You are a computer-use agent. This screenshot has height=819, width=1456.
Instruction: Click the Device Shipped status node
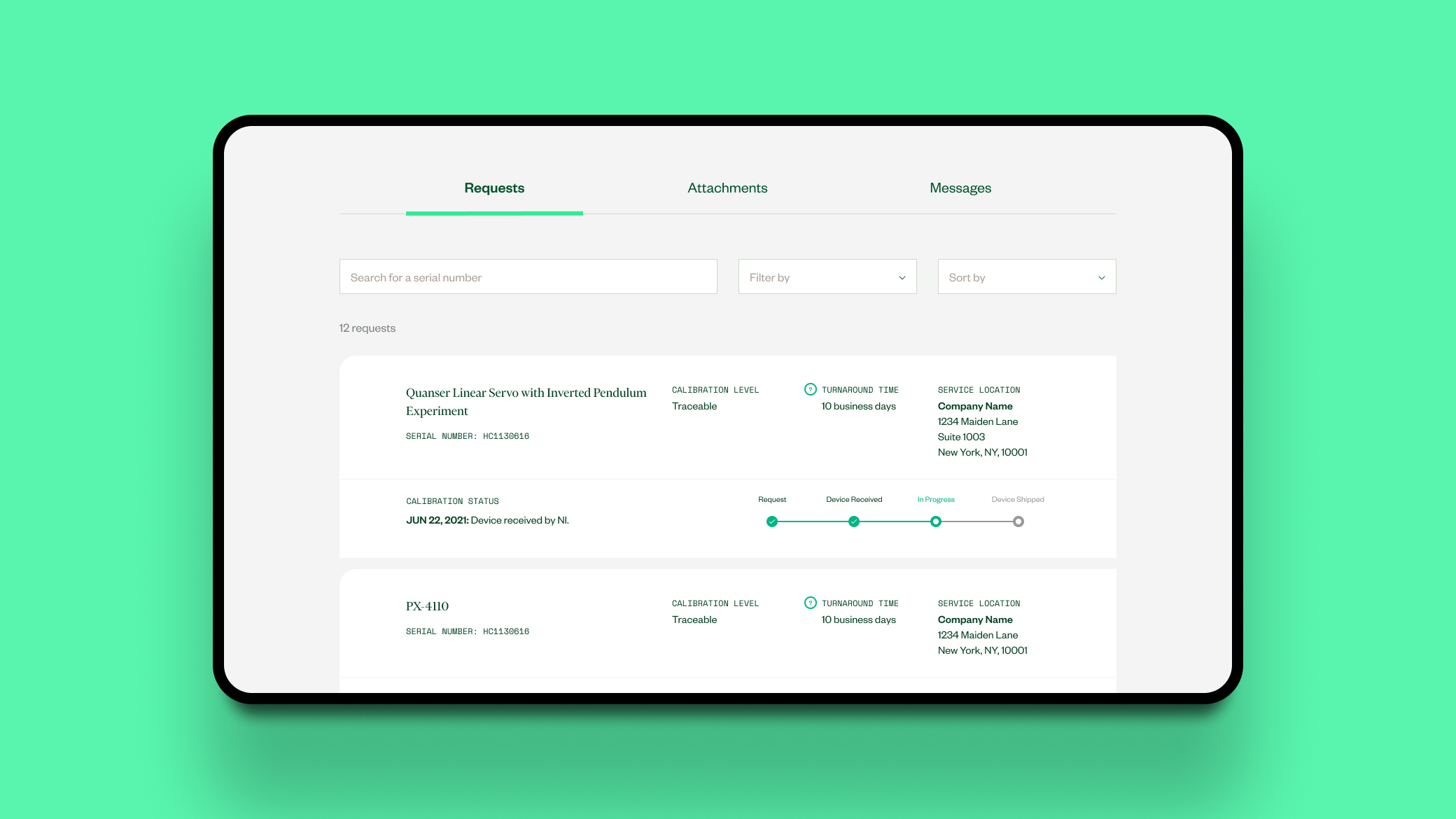pos(1018,521)
